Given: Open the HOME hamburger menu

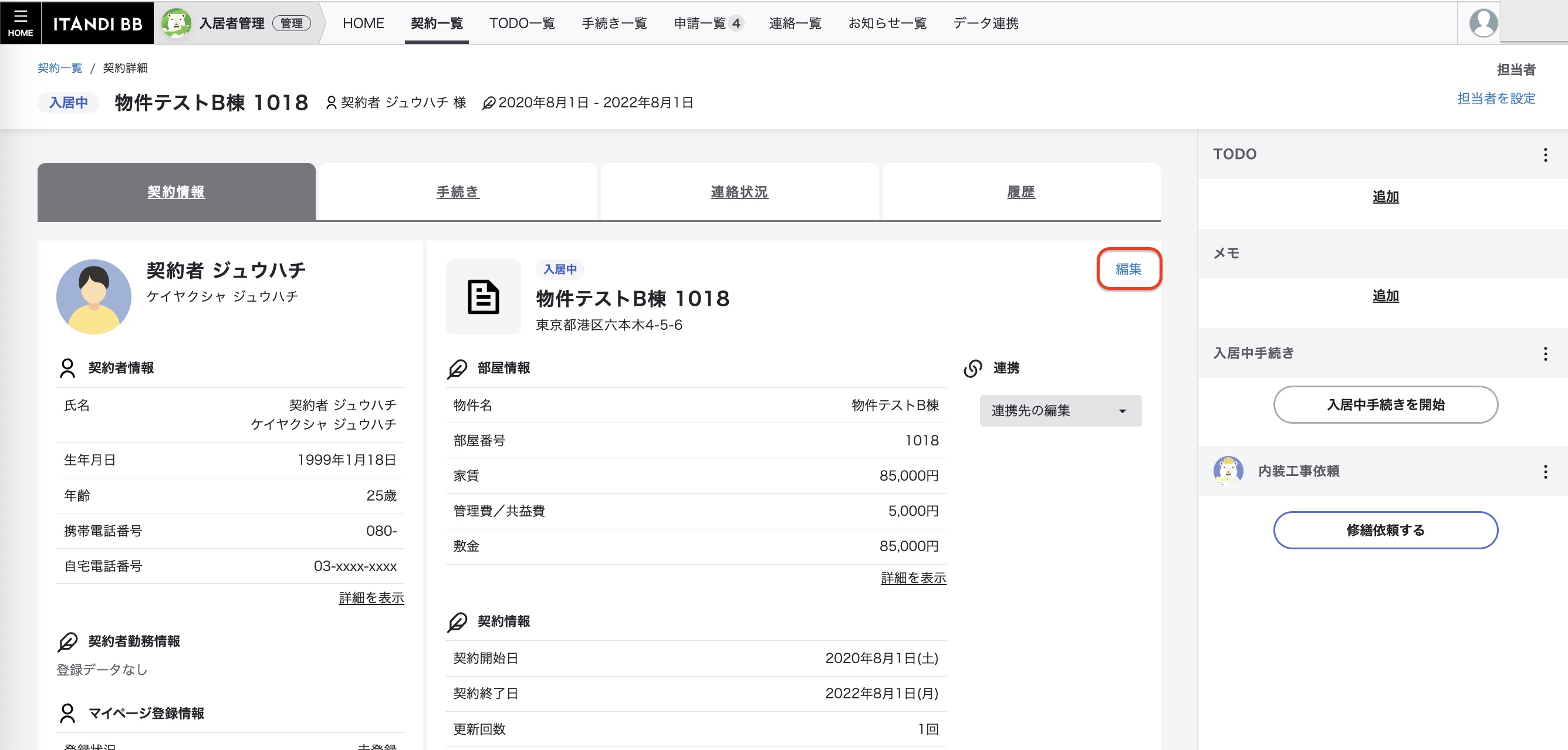Looking at the screenshot, I should coord(20,22).
